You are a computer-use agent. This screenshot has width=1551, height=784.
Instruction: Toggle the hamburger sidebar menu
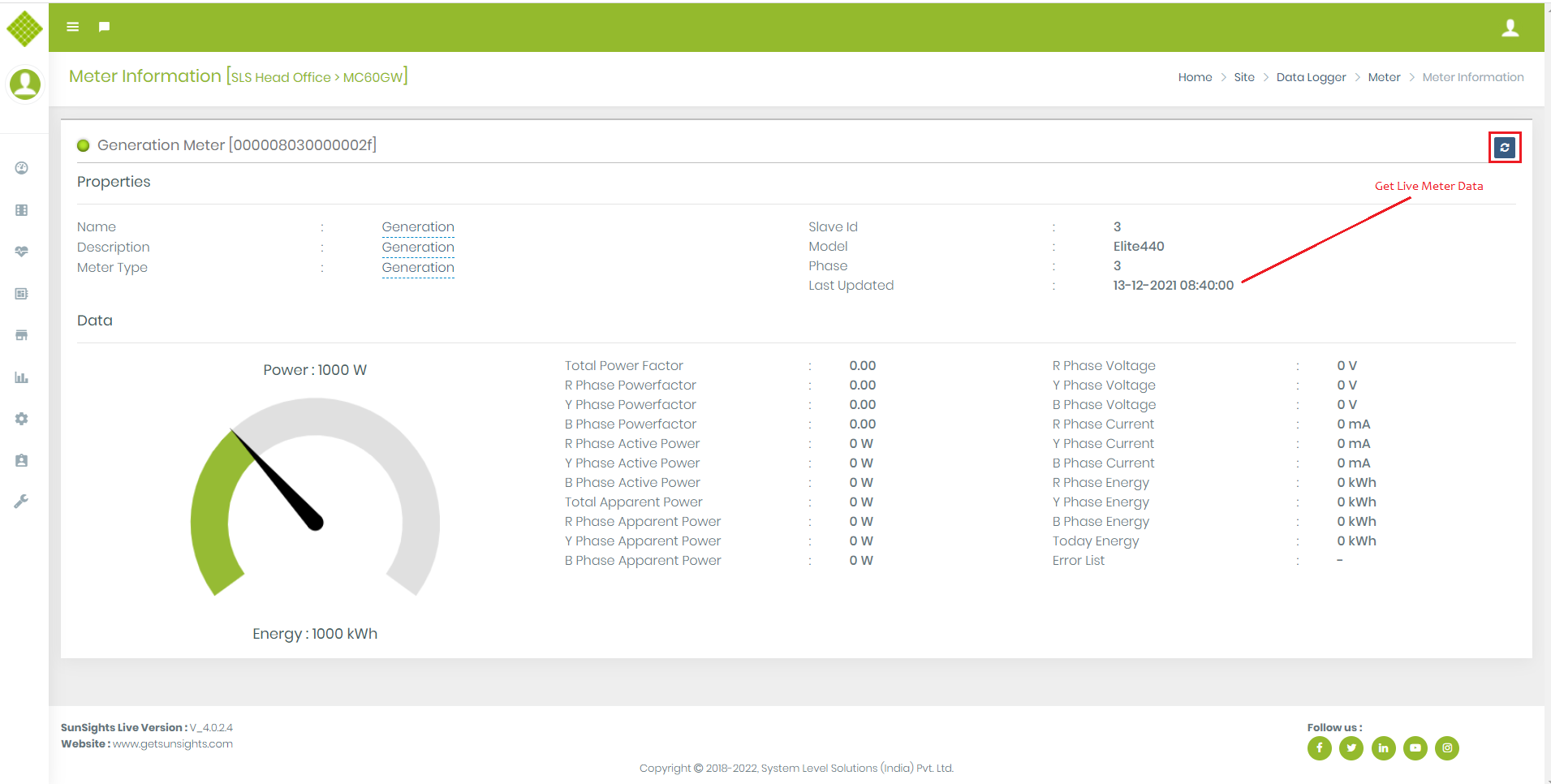73,27
